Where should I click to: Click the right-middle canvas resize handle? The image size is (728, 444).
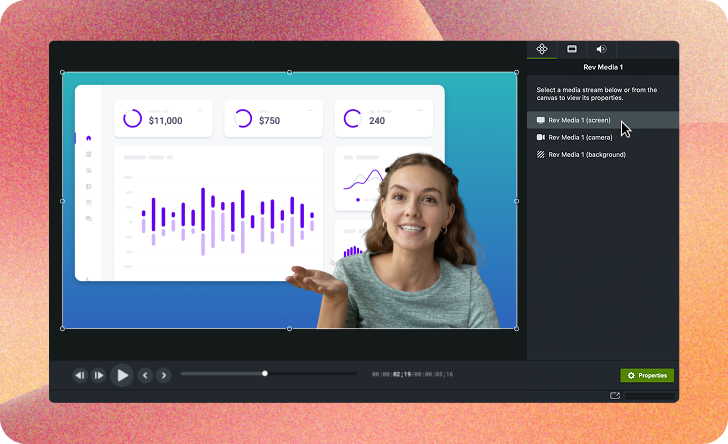pos(517,201)
